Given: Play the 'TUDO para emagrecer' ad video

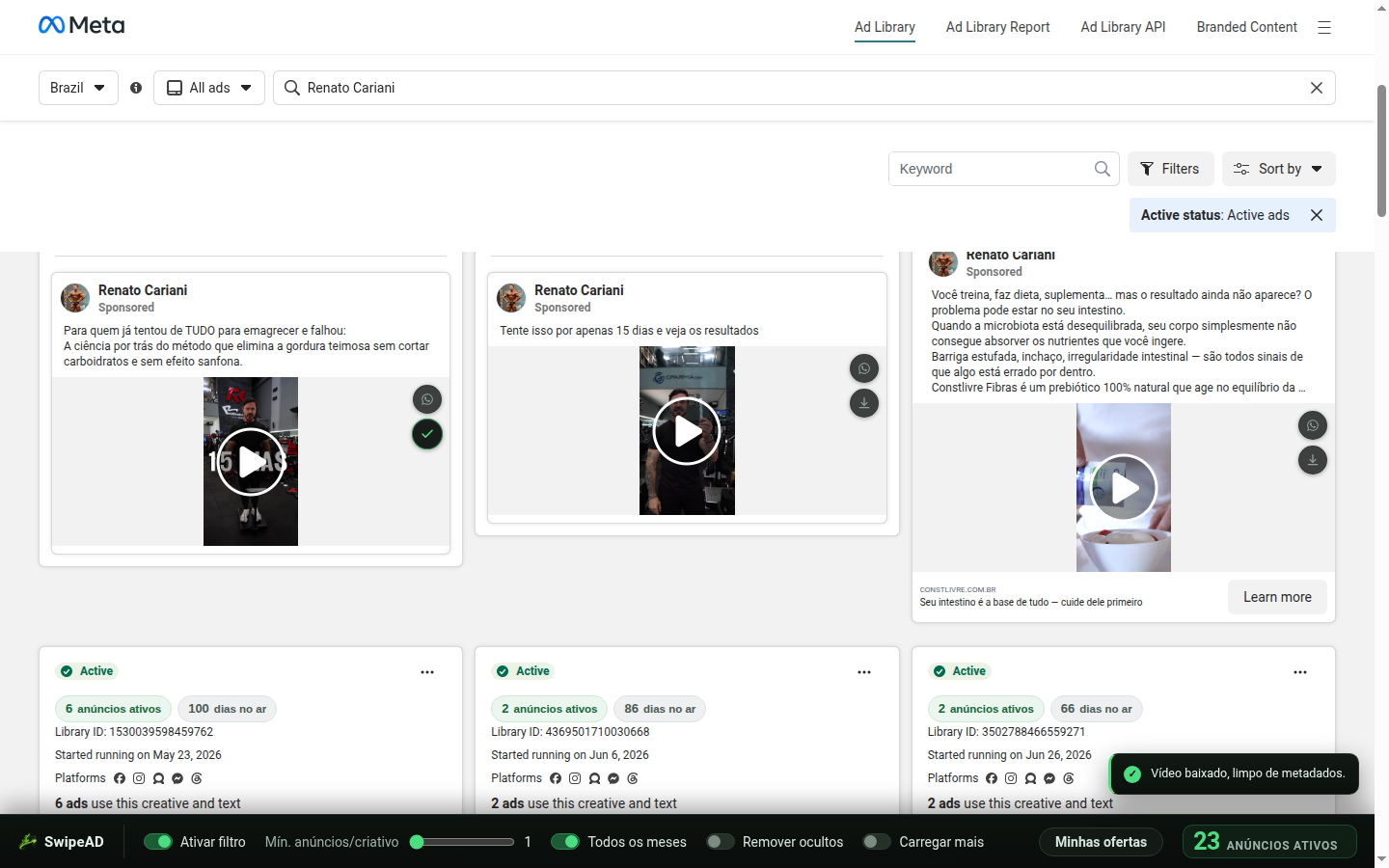Looking at the screenshot, I should tap(251, 462).
